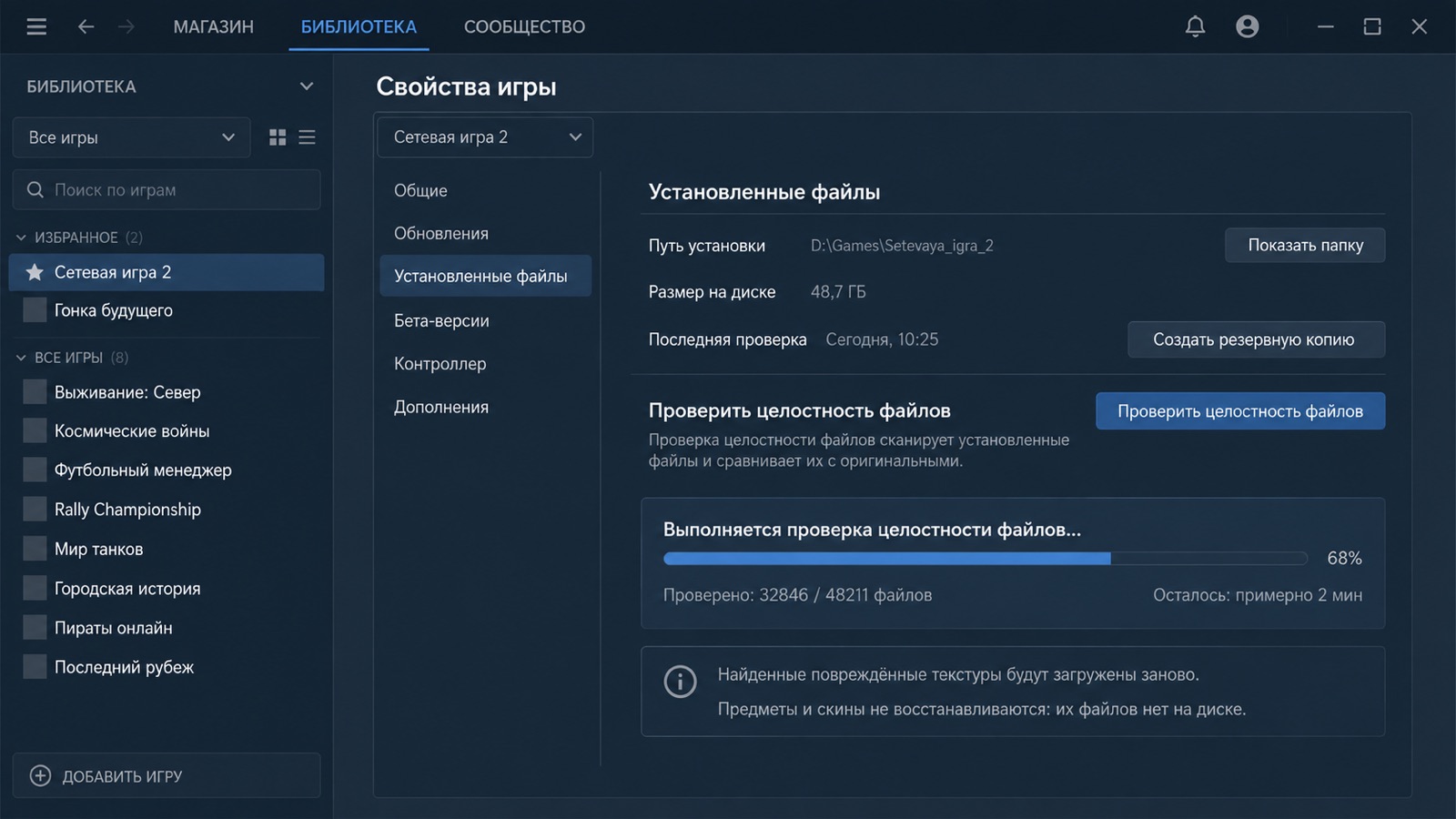Viewport: 1456px width, 819px height.
Task: Focus the Поиск по играм search field
Action: 167,189
